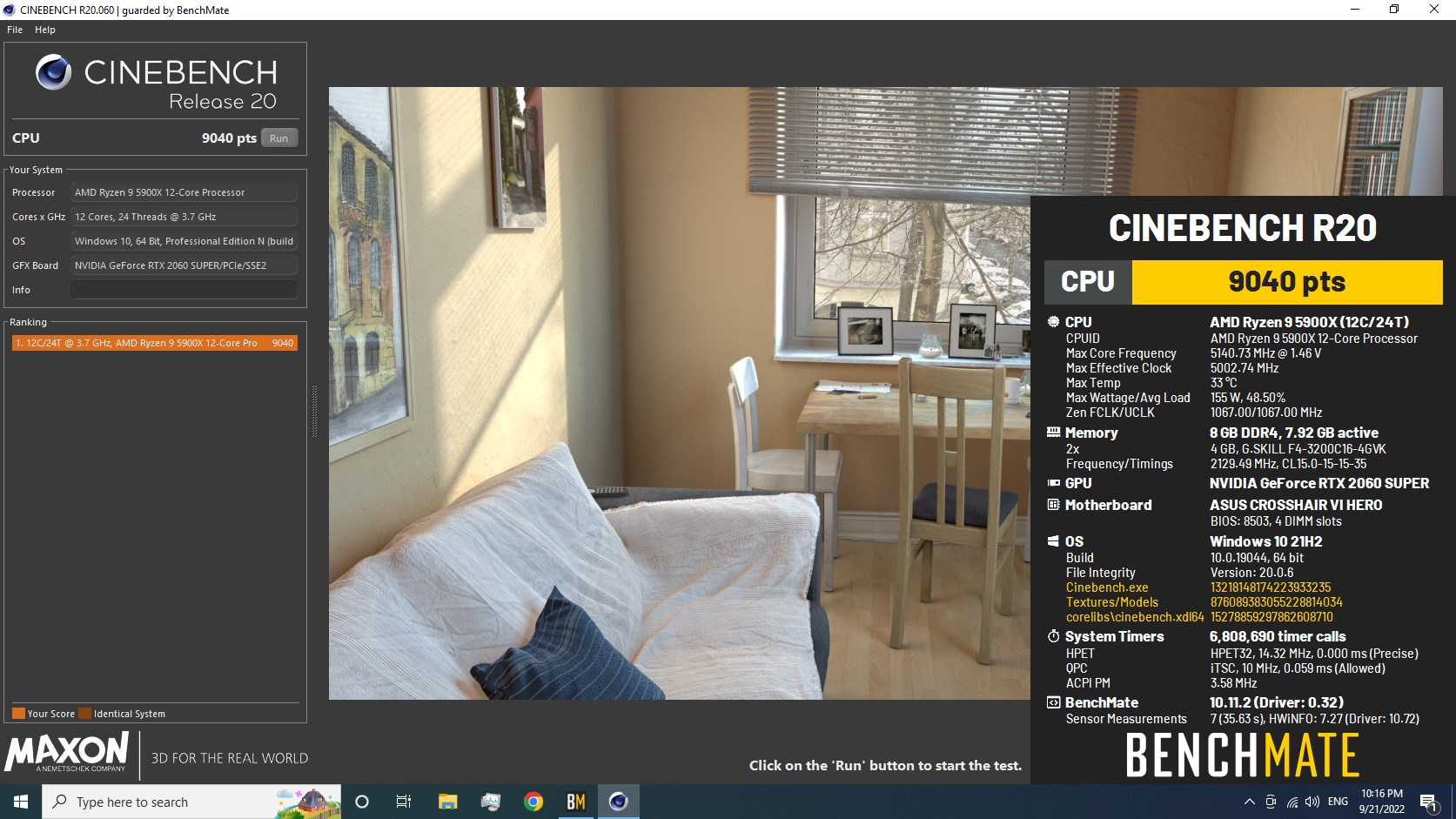Open Google Chrome from the taskbar
Screen dimensions: 1456x819
[533, 802]
